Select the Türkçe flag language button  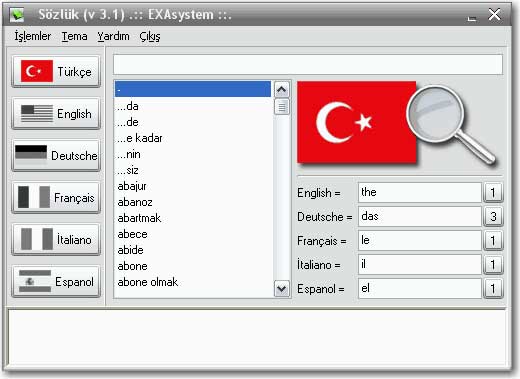pos(56,71)
